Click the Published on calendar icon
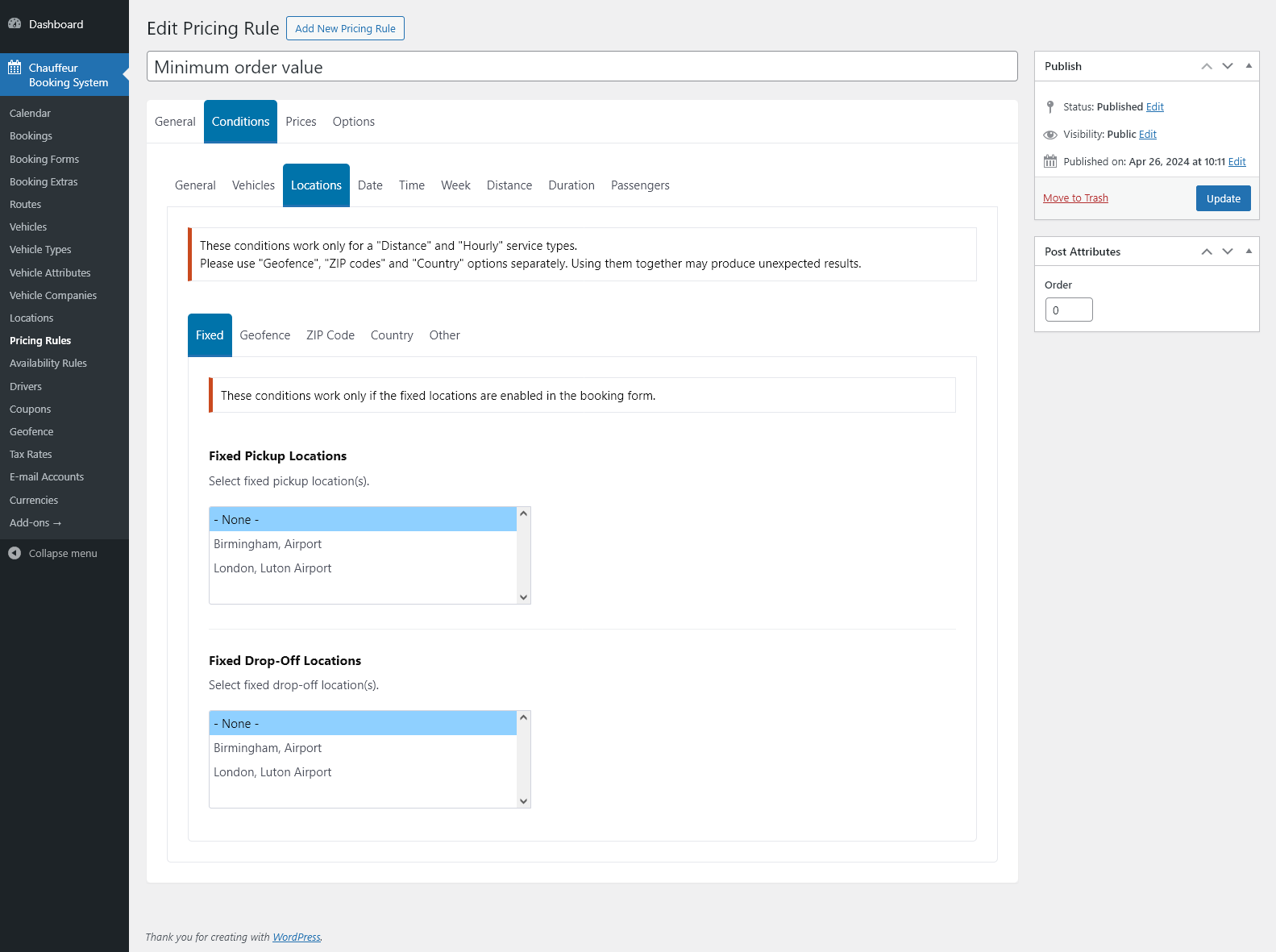Screen dimensions: 1276x952 (1050, 161)
